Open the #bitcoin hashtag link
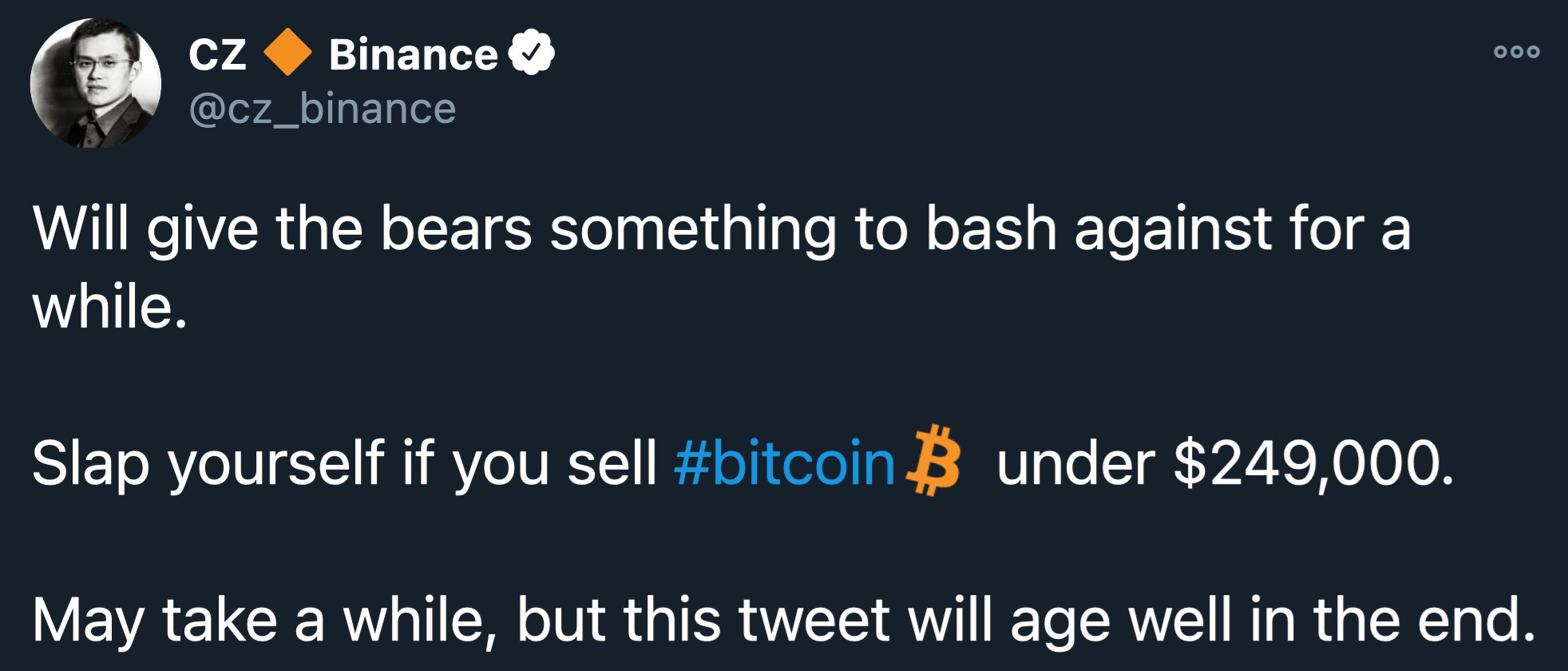The width and height of the screenshot is (1568, 671). pyautogui.click(x=785, y=463)
